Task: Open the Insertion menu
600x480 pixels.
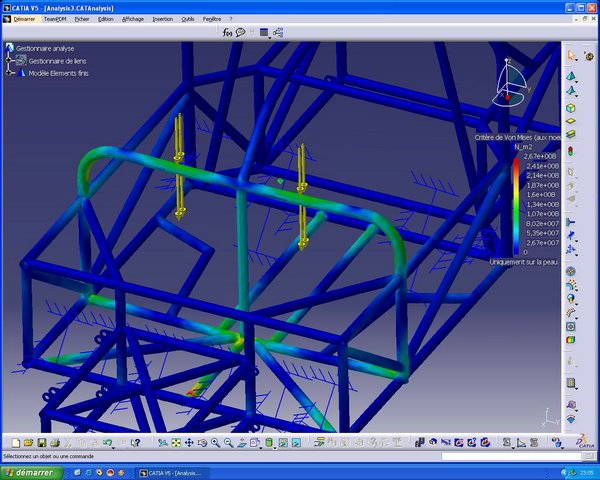Action: click(x=163, y=19)
